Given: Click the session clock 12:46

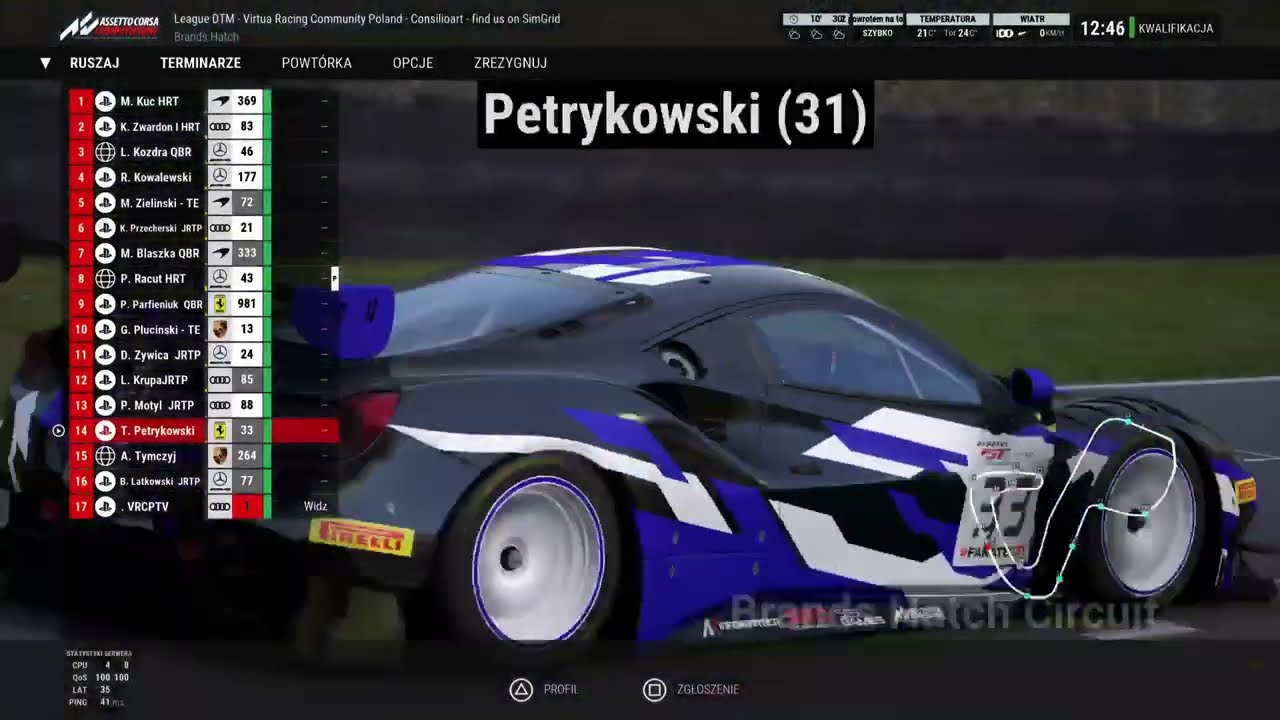Looking at the screenshot, I should pos(1102,28).
